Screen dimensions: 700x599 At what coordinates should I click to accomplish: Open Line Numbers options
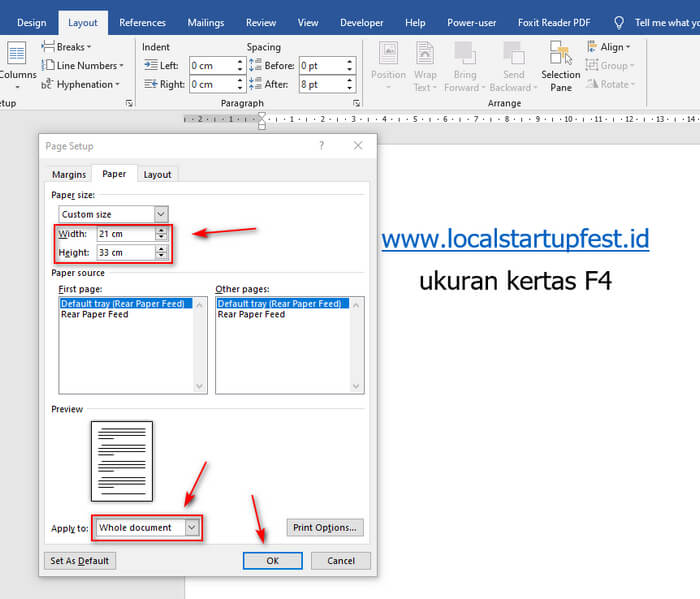(83, 66)
